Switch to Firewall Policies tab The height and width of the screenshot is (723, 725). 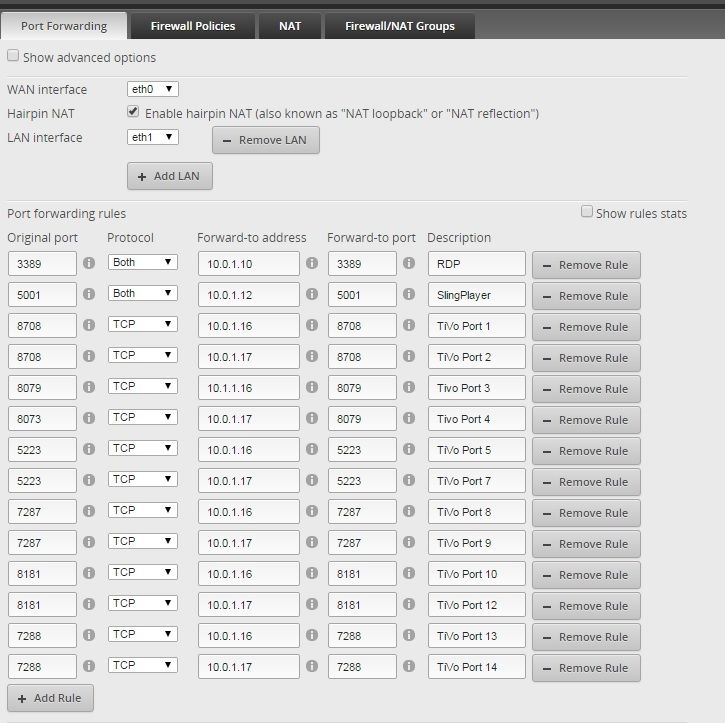coord(193,26)
